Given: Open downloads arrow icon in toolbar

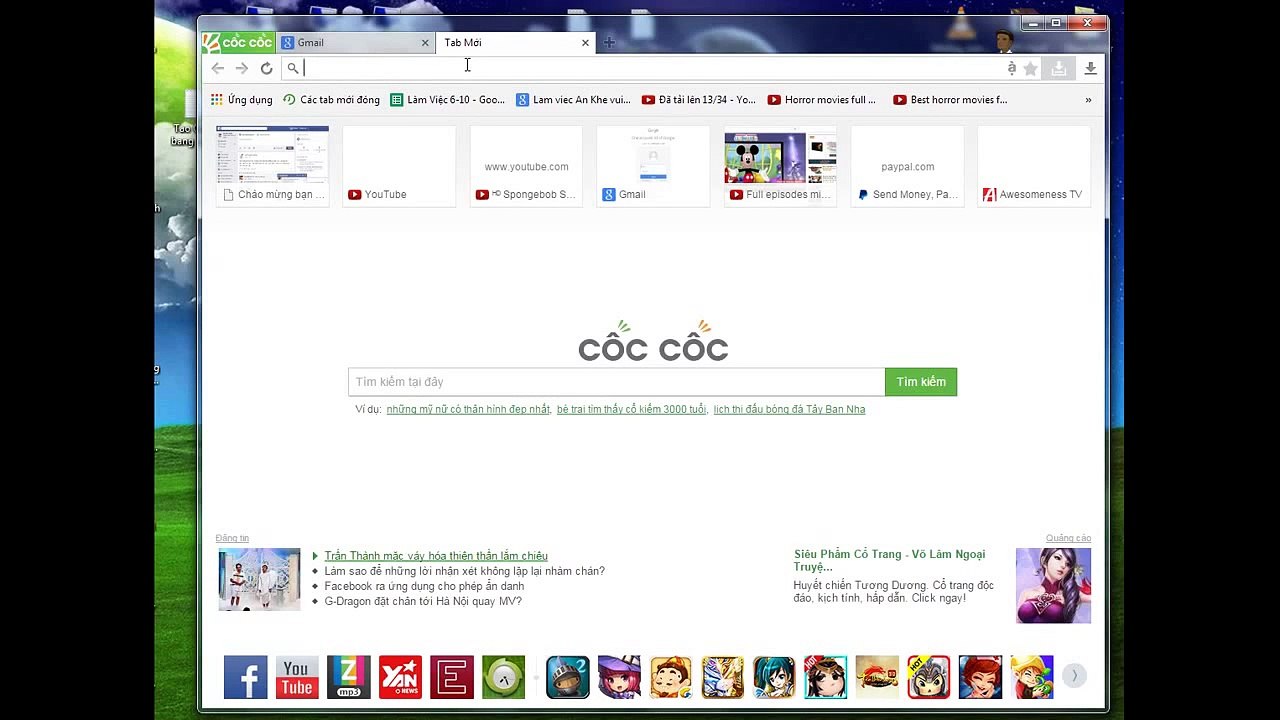Looking at the screenshot, I should [x=1090, y=68].
